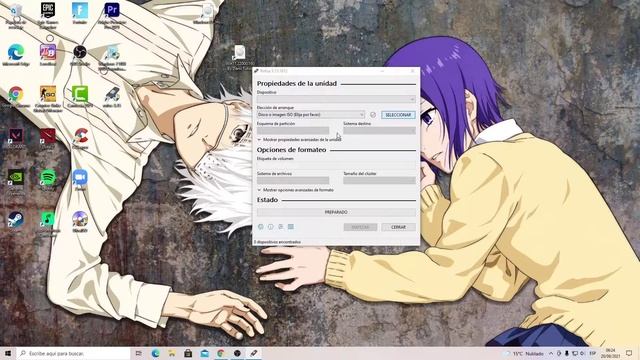
Task: Expand Mostrar opciones avanzadas de formato
Action: (x=295, y=190)
